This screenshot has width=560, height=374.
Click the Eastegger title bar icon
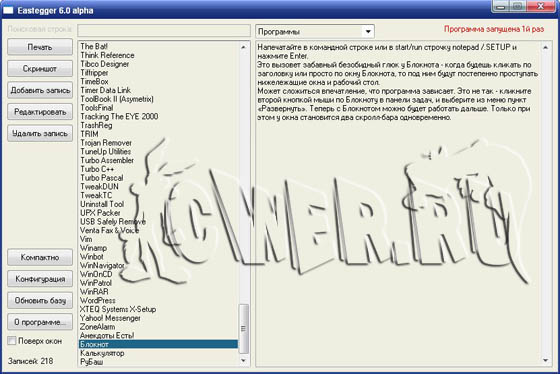click(8, 10)
